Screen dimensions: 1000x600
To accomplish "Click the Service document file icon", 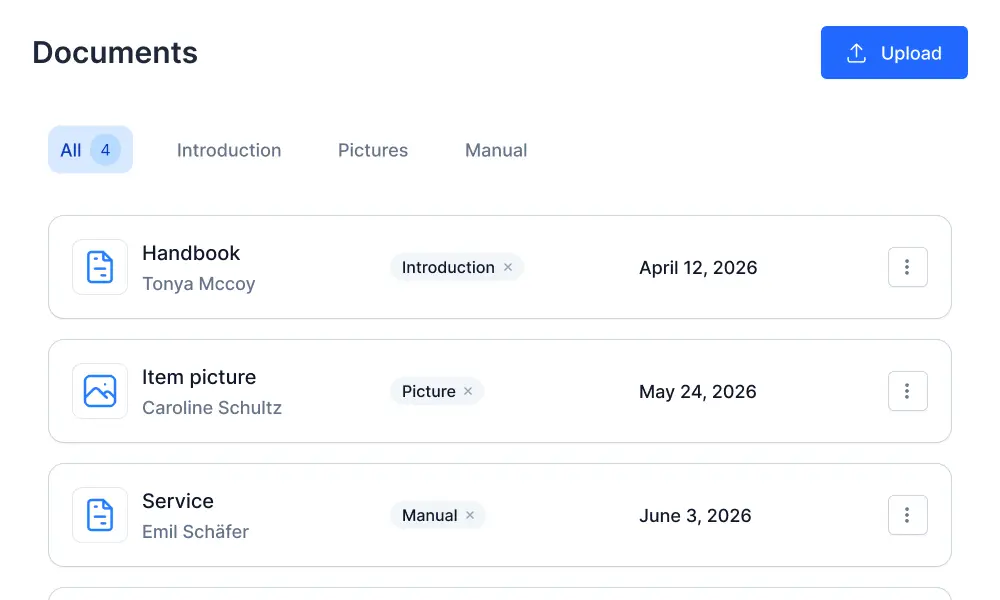I will [x=100, y=515].
